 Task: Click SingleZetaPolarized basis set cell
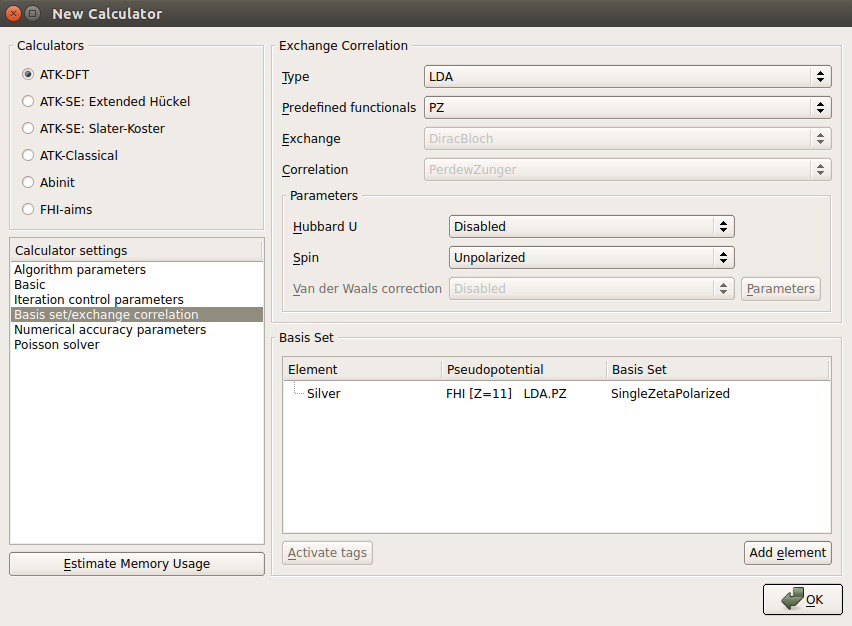pos(670,393)
